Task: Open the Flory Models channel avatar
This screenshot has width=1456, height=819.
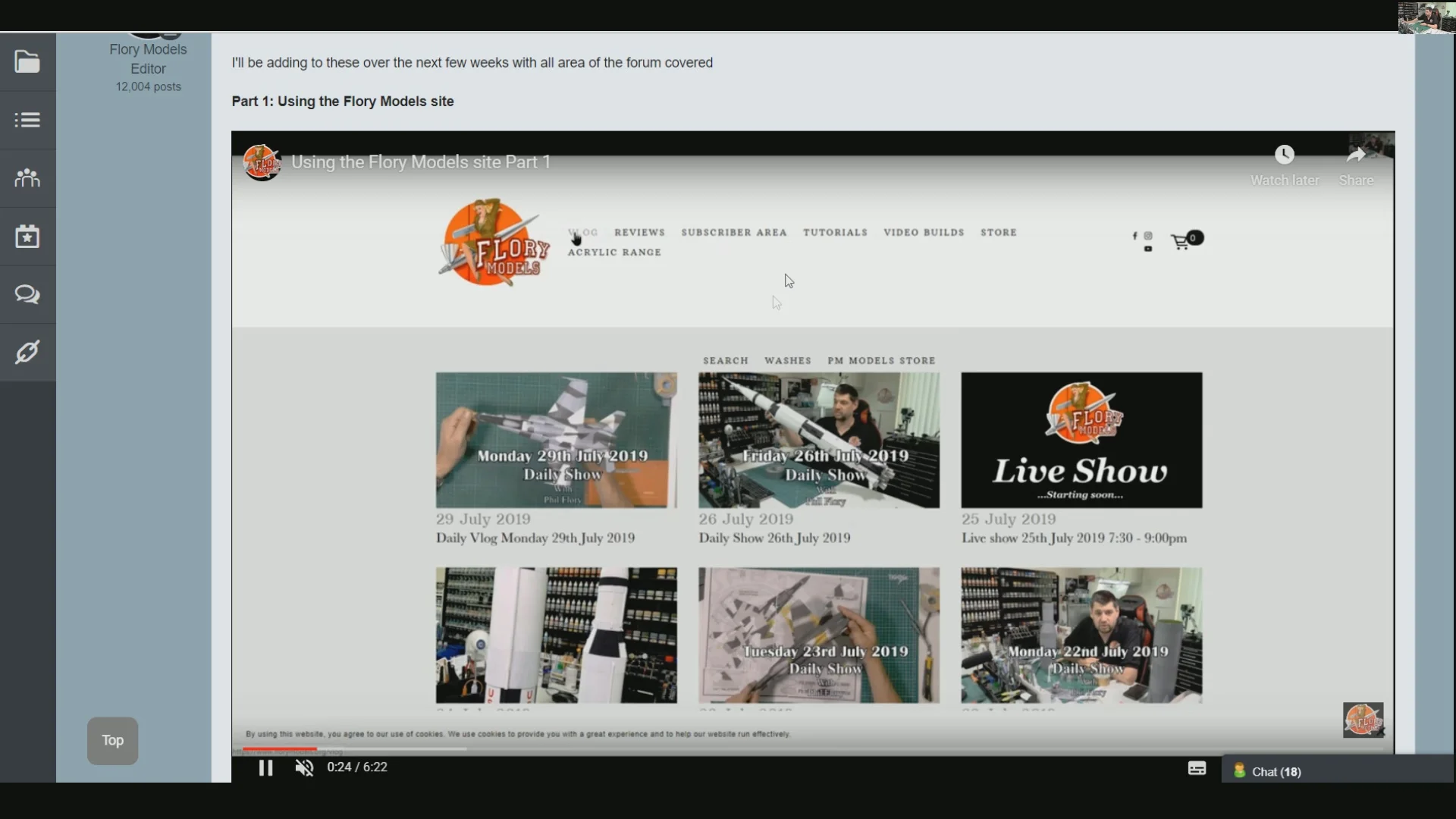Action: click(262, 162)
